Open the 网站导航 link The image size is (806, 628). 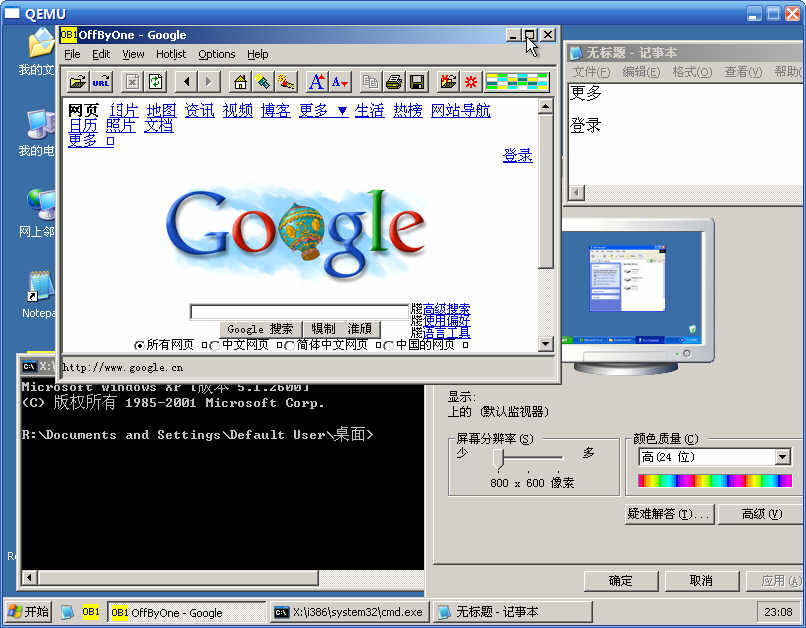[461, 110]
